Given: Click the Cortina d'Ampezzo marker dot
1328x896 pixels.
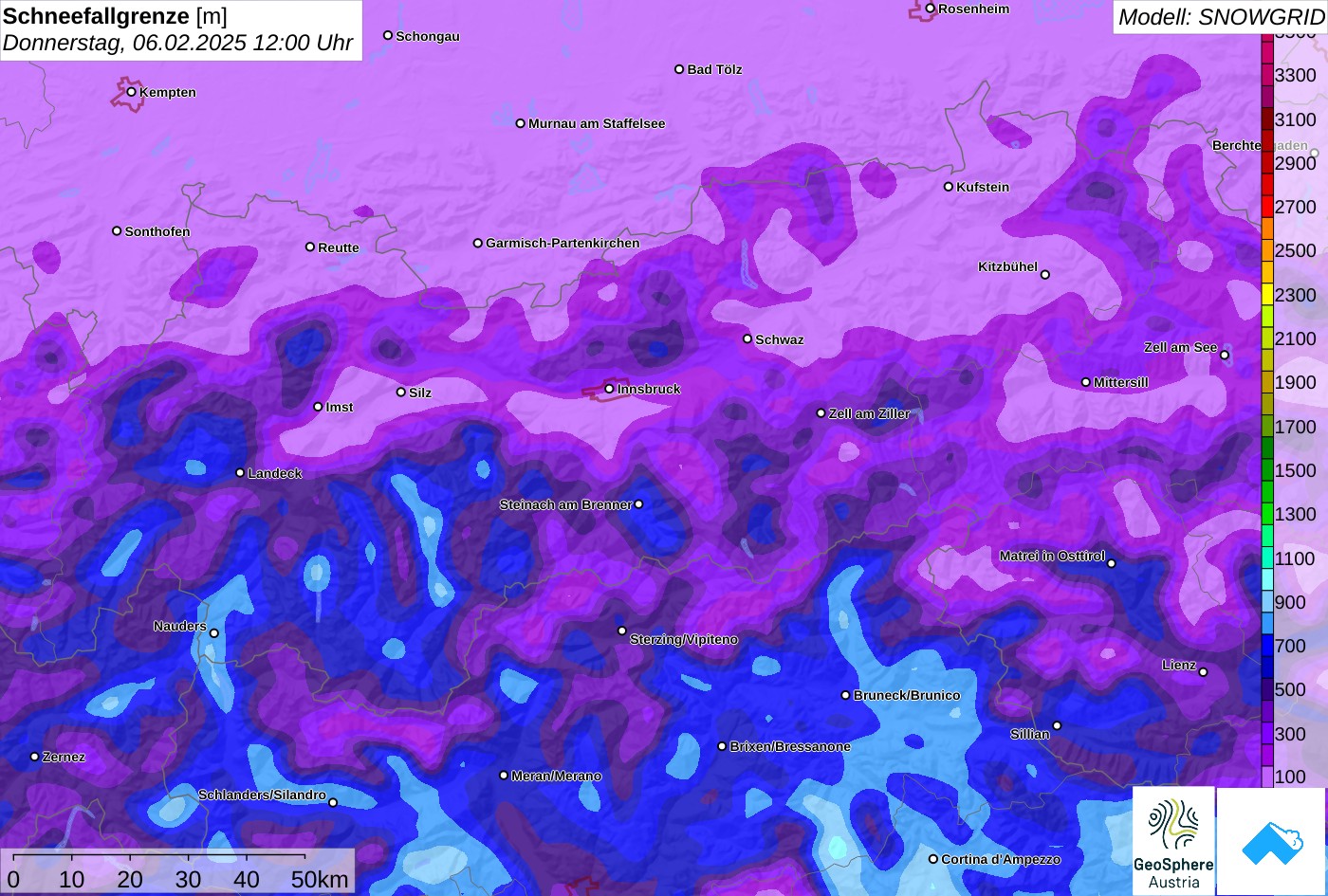Looking at the screenshot, I should point(932,859).
